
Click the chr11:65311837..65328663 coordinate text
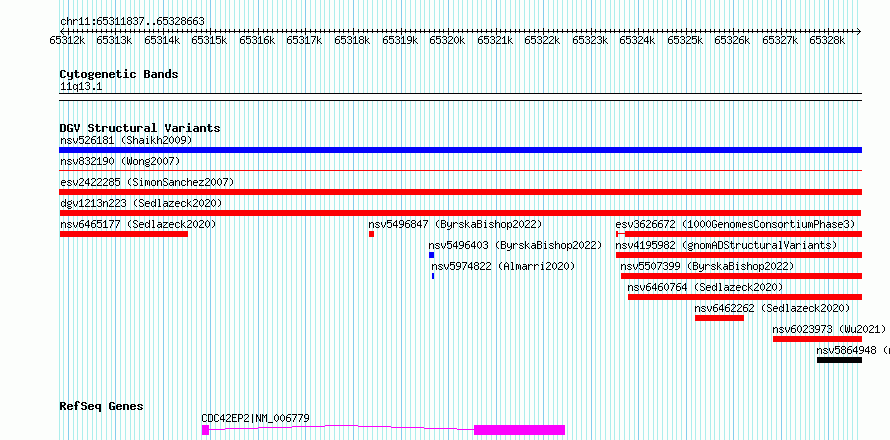132,22
